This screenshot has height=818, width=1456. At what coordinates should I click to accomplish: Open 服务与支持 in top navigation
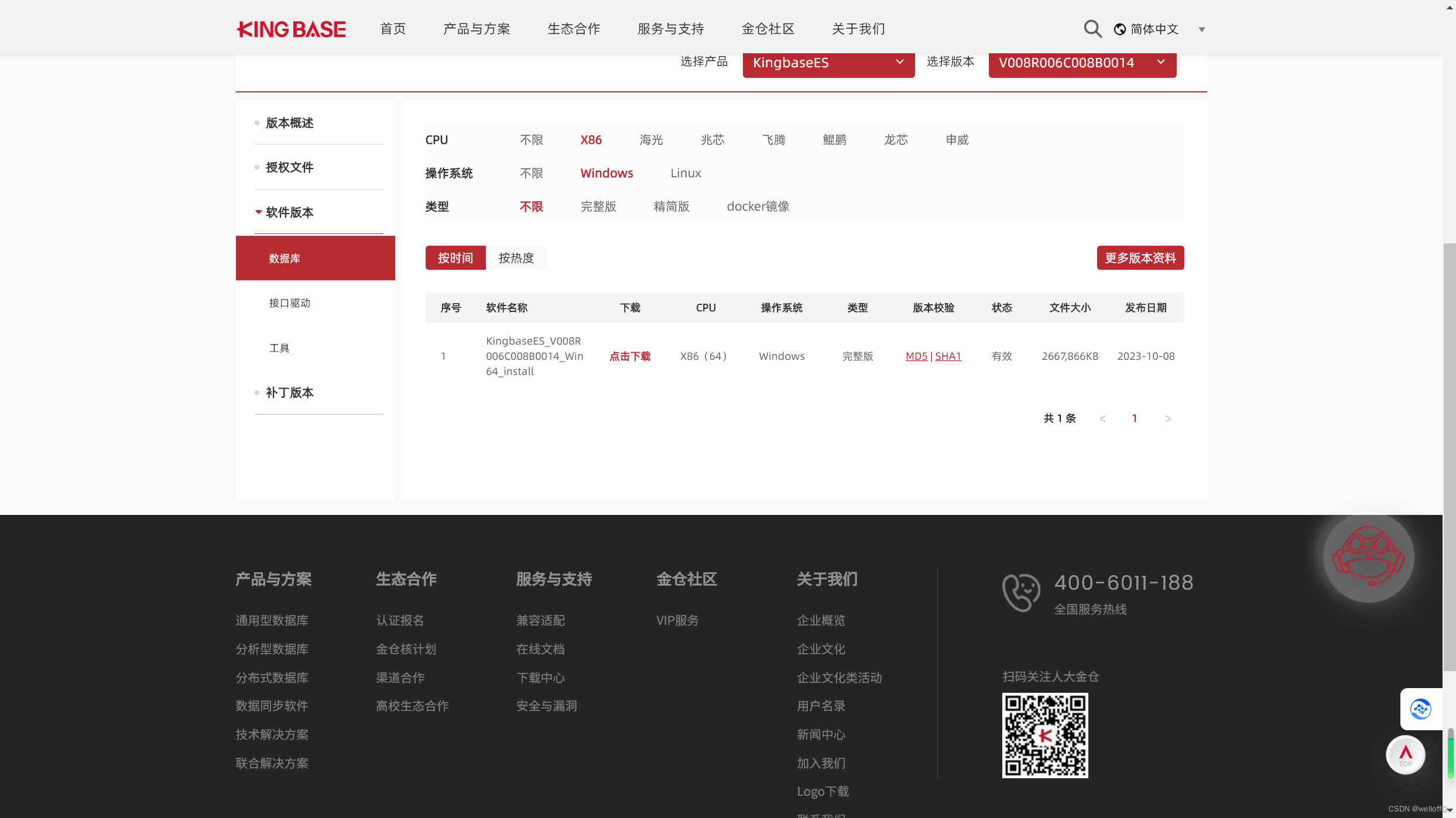[x=670, y=29]
